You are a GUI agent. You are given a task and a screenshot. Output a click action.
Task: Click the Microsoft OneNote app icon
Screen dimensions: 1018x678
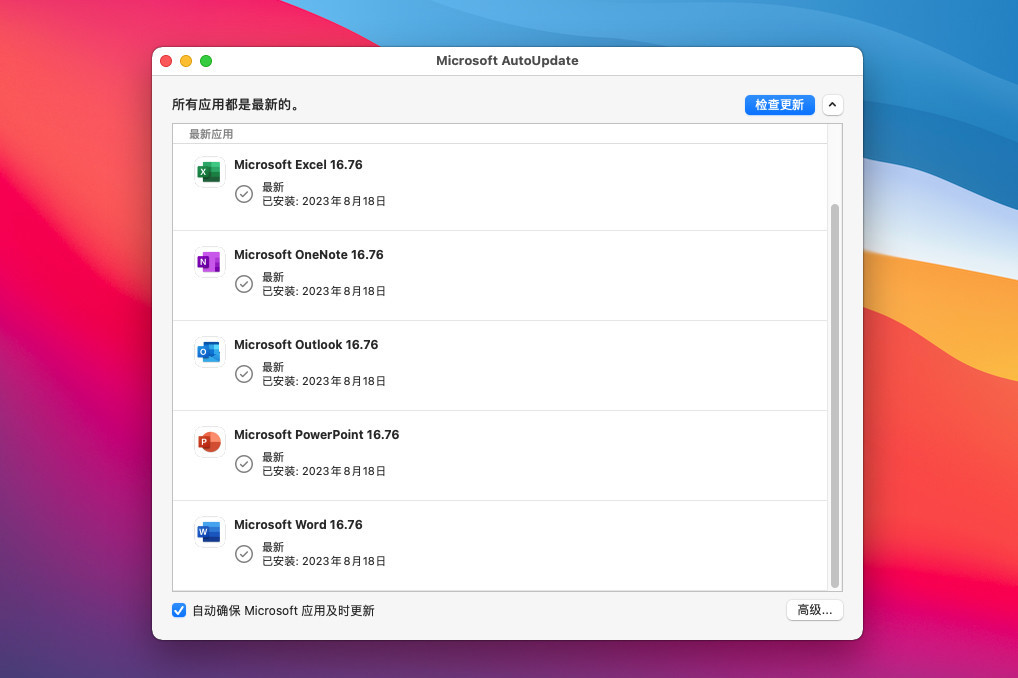tap(209, 262)
